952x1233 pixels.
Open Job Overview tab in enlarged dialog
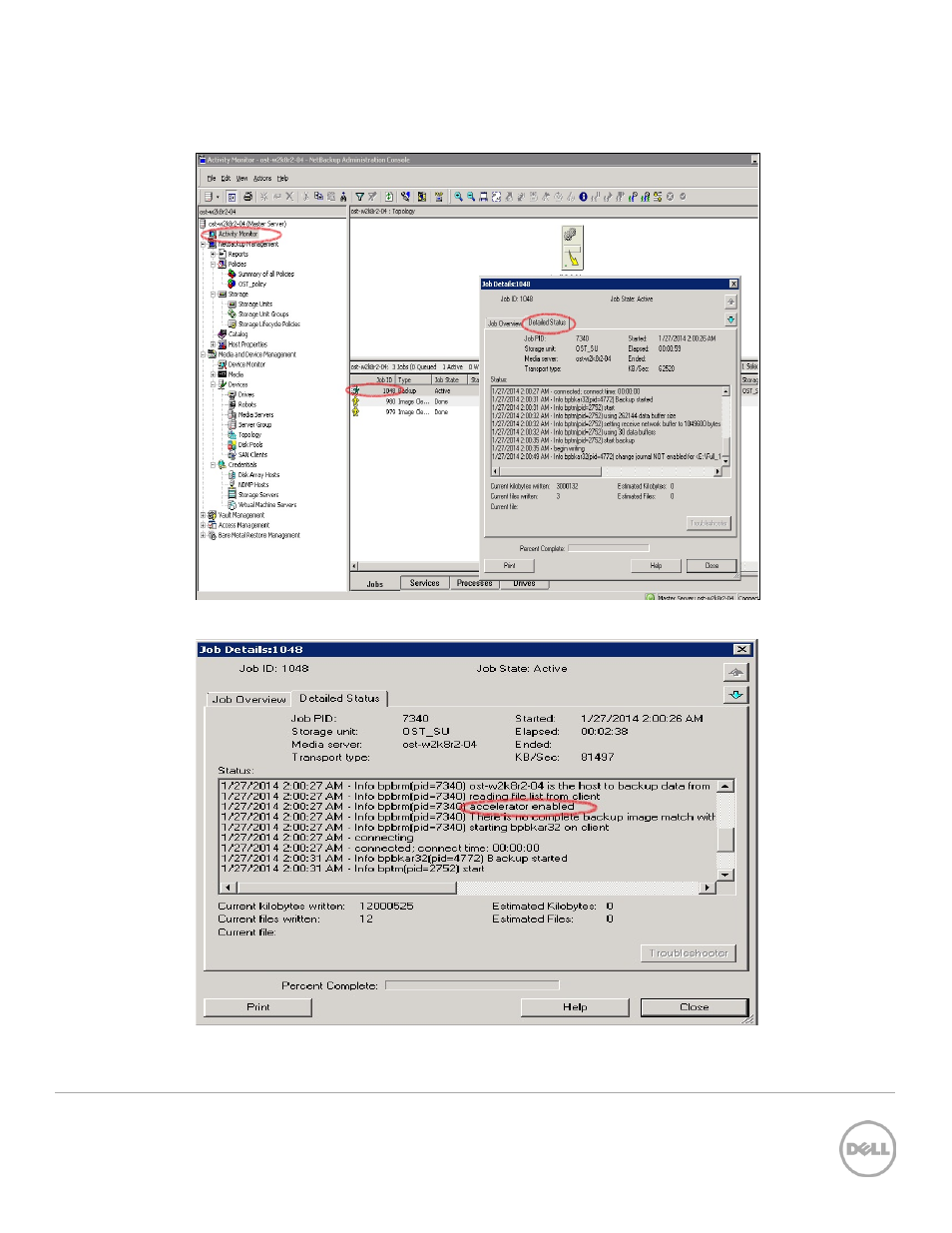point(249,699)
